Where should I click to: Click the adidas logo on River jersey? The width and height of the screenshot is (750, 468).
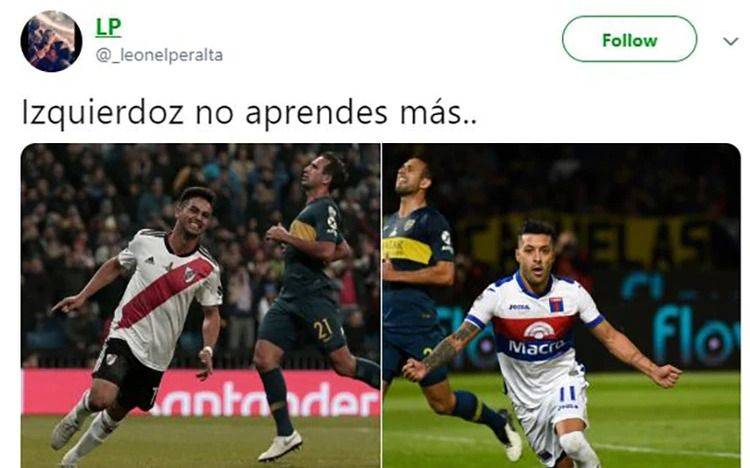150,260
